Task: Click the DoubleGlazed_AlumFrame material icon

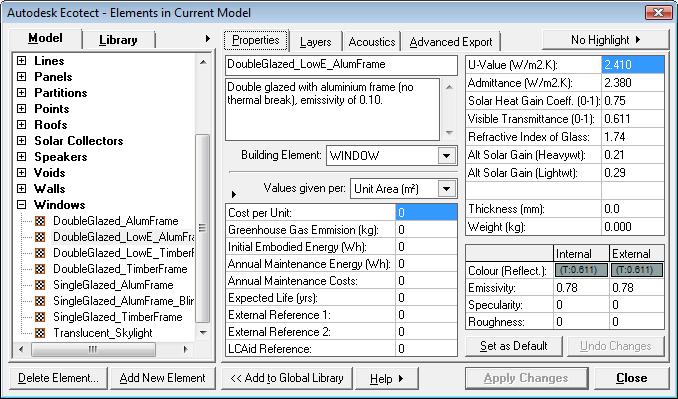Action: pyautogui.click(x=40, y=221)
